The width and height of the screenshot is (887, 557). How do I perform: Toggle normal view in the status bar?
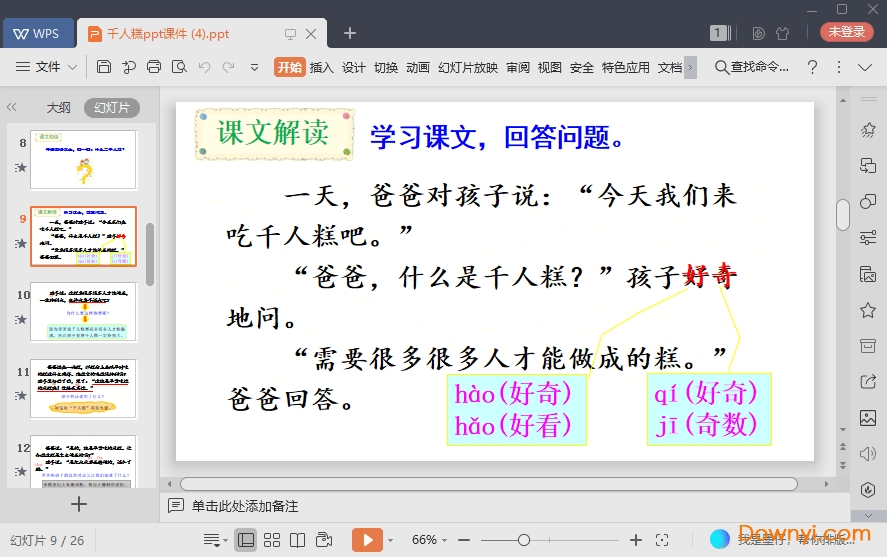(x=246, y=540)
